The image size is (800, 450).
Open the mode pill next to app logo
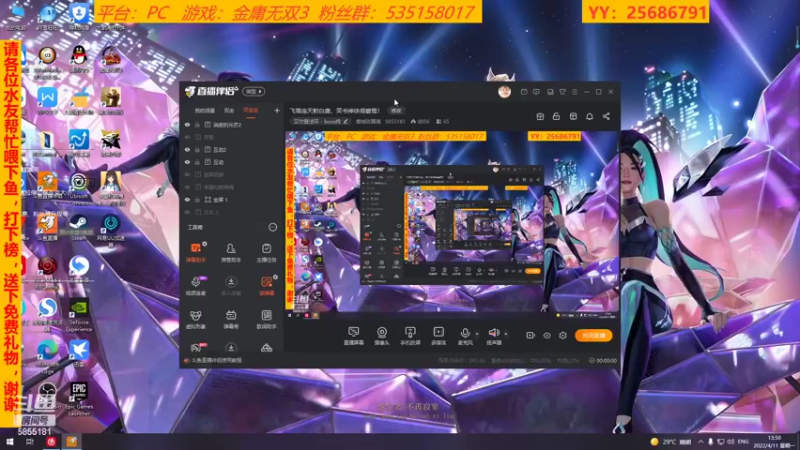(254, 91)
